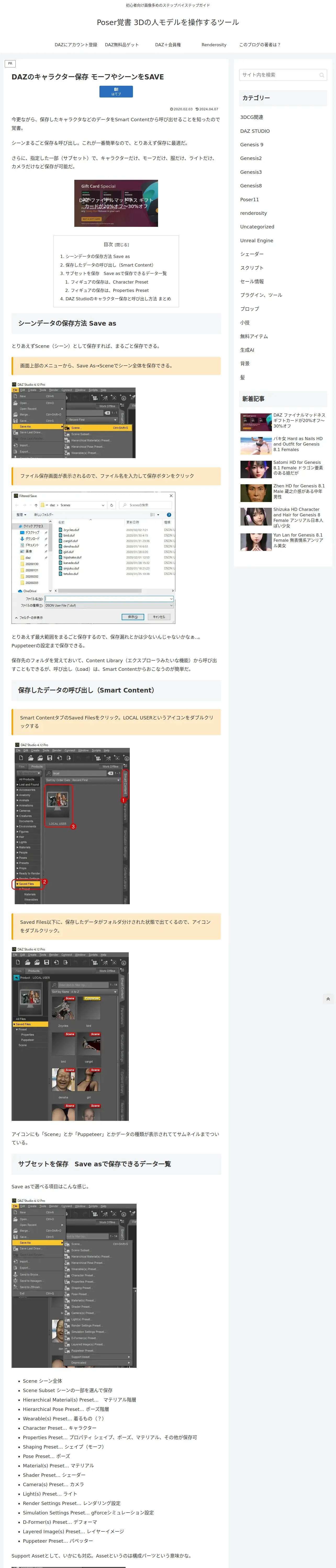Open the Uncategorized category
Viewport: 336px width, 1568px height.
(x=257, y=227)
